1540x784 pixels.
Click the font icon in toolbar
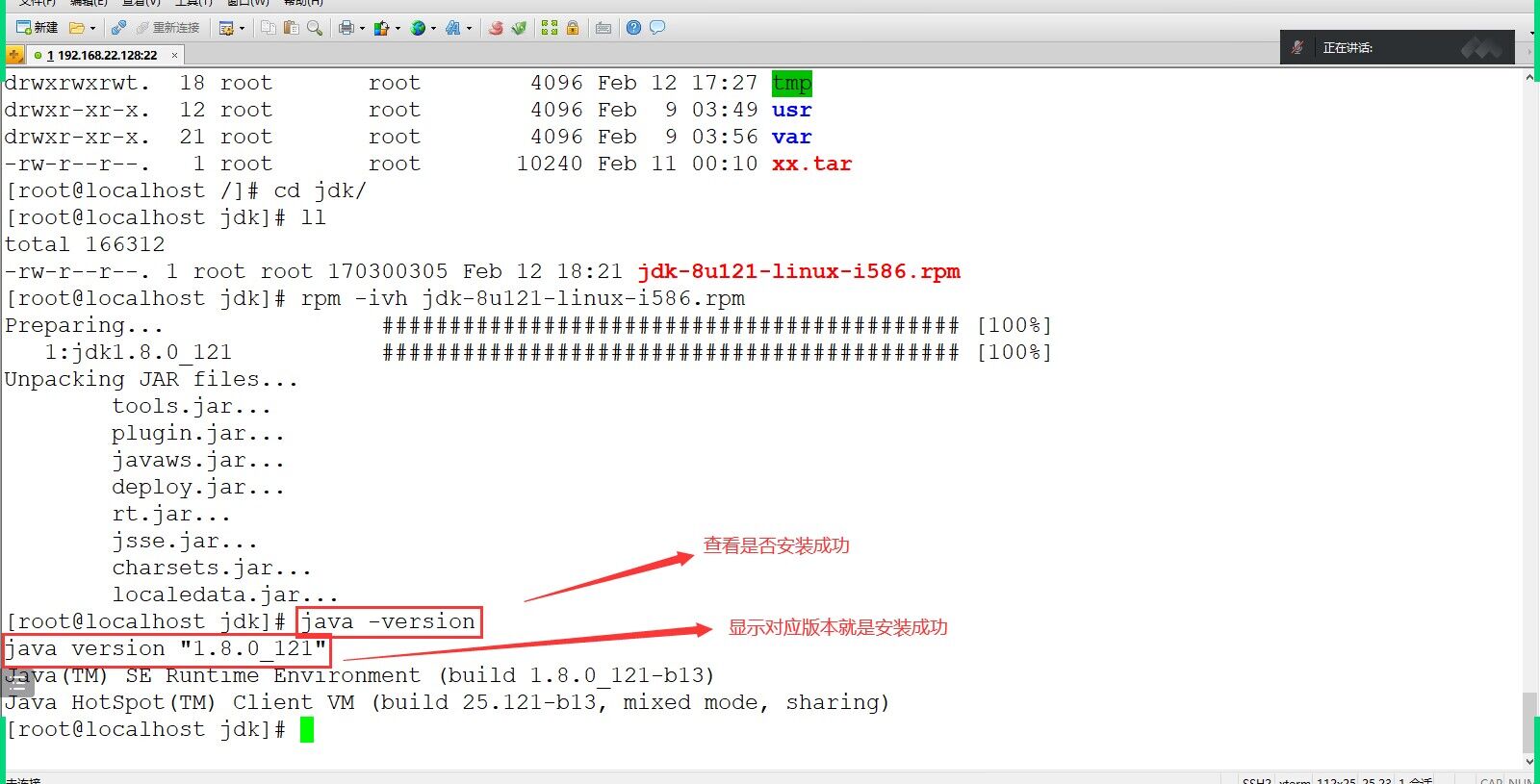452,28
